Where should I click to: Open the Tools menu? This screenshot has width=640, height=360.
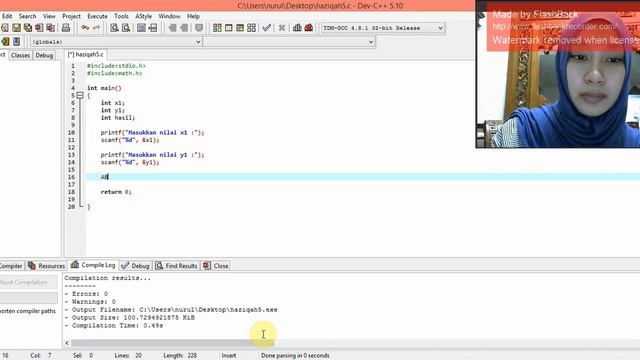click(121, 16)
